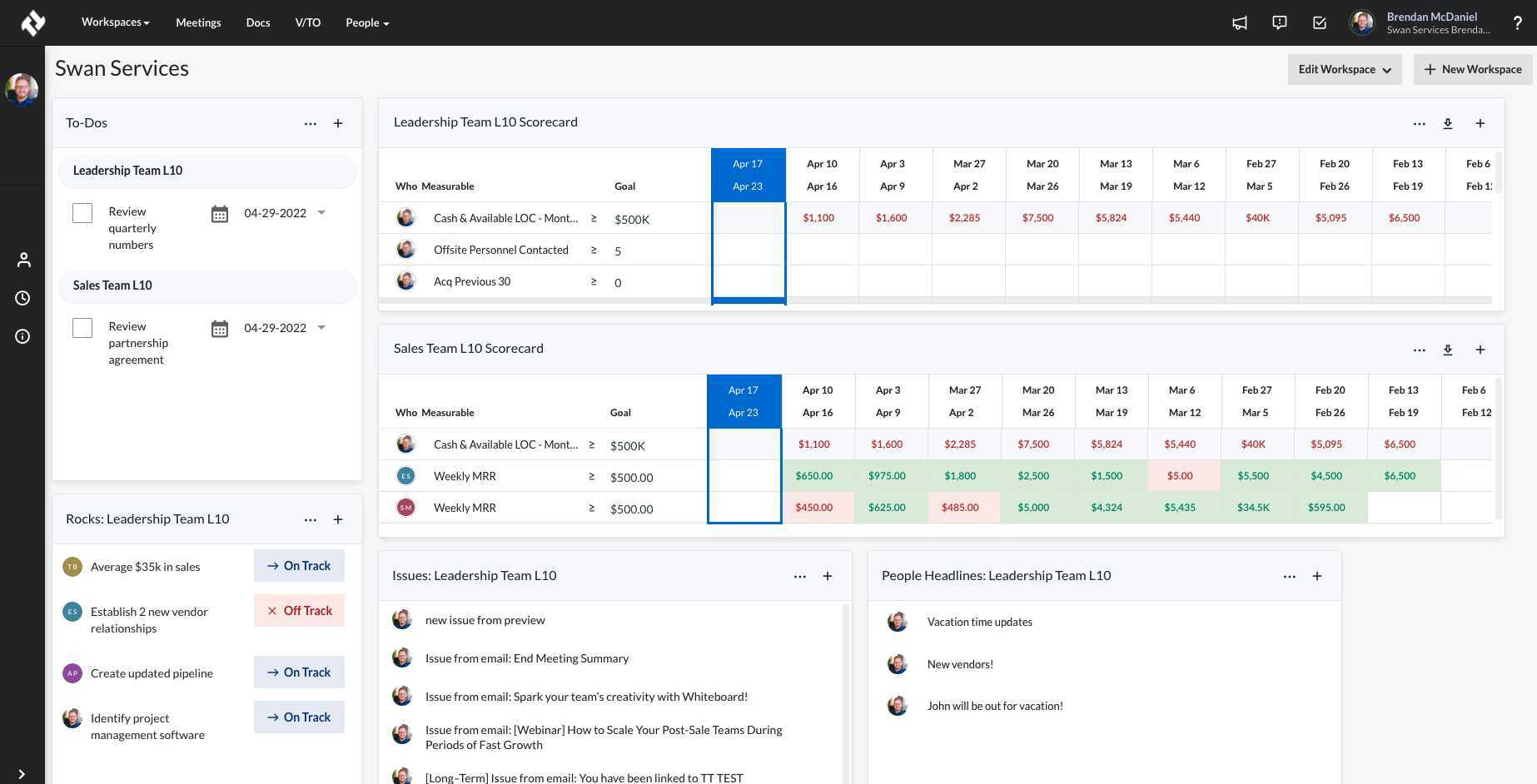
Task: Check off Review quarterly numbers to-do
Action: pyautogui.click(x=82, y=213)
